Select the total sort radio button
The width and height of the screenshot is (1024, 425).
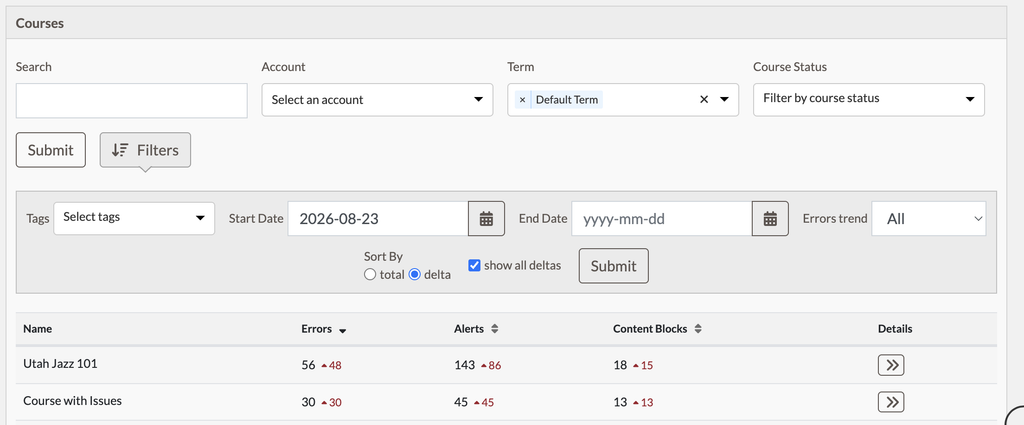coord(370,275)
